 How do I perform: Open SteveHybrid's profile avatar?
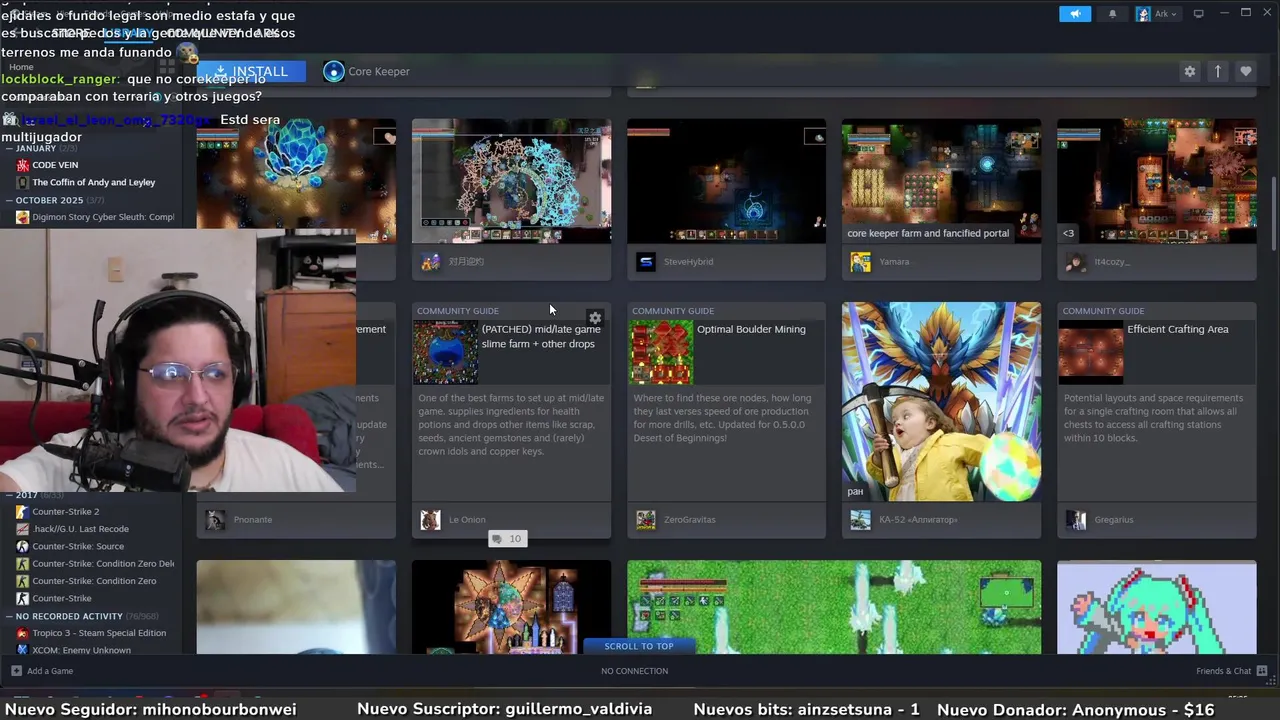(646, 262)
